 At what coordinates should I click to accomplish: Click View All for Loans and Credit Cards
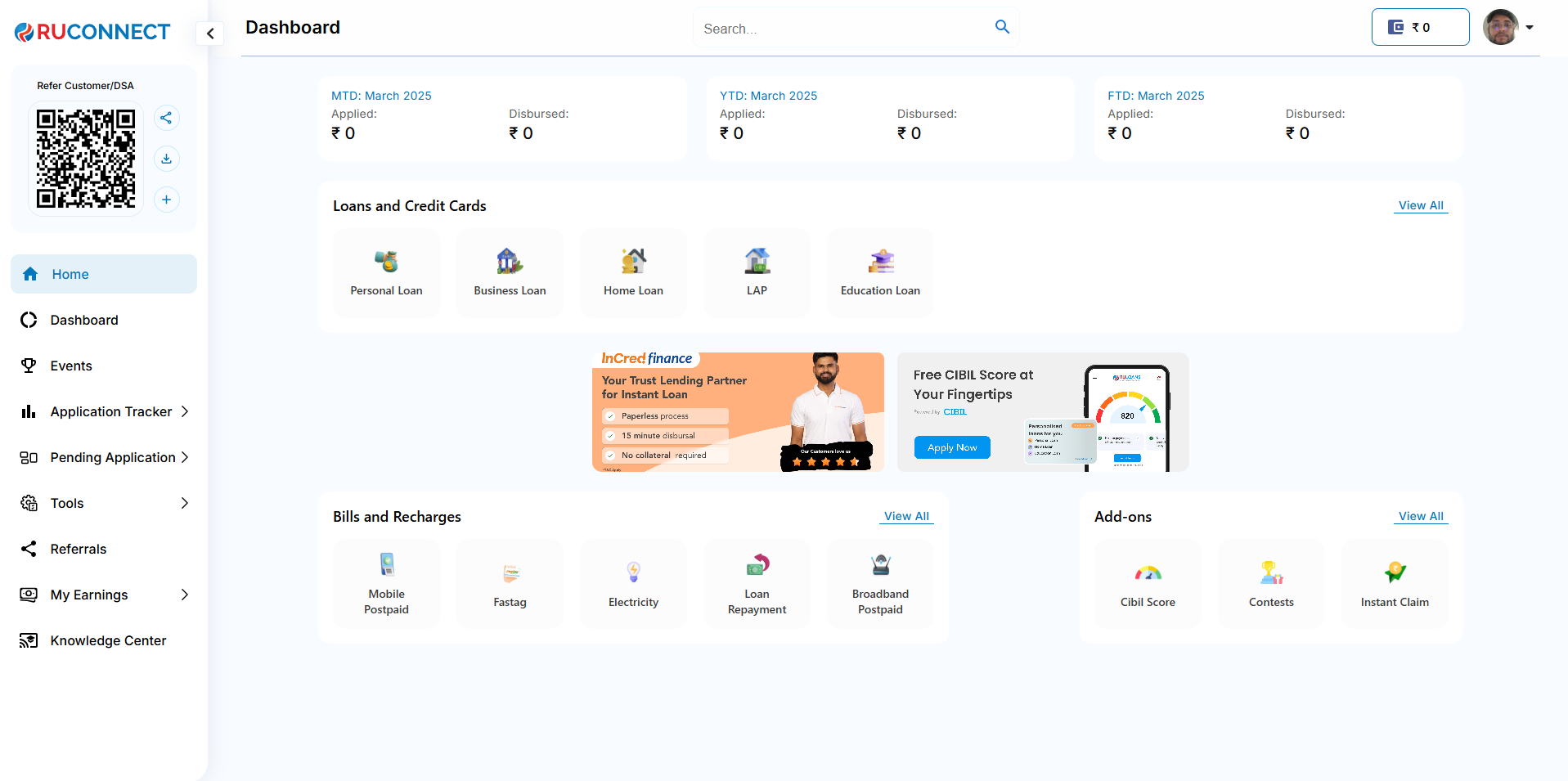point(1420,205)
